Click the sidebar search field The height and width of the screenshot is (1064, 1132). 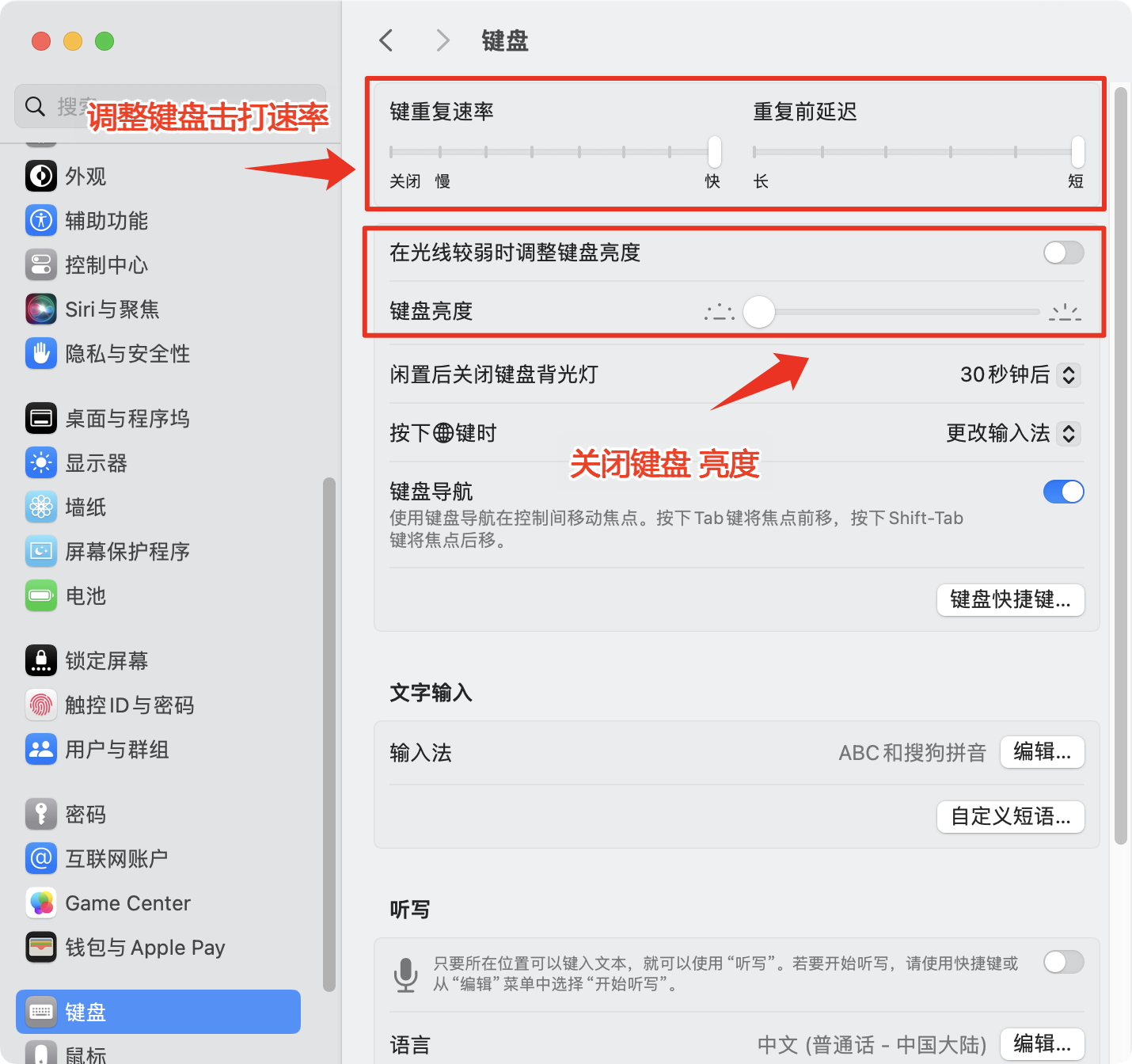[x=170, y=106]
